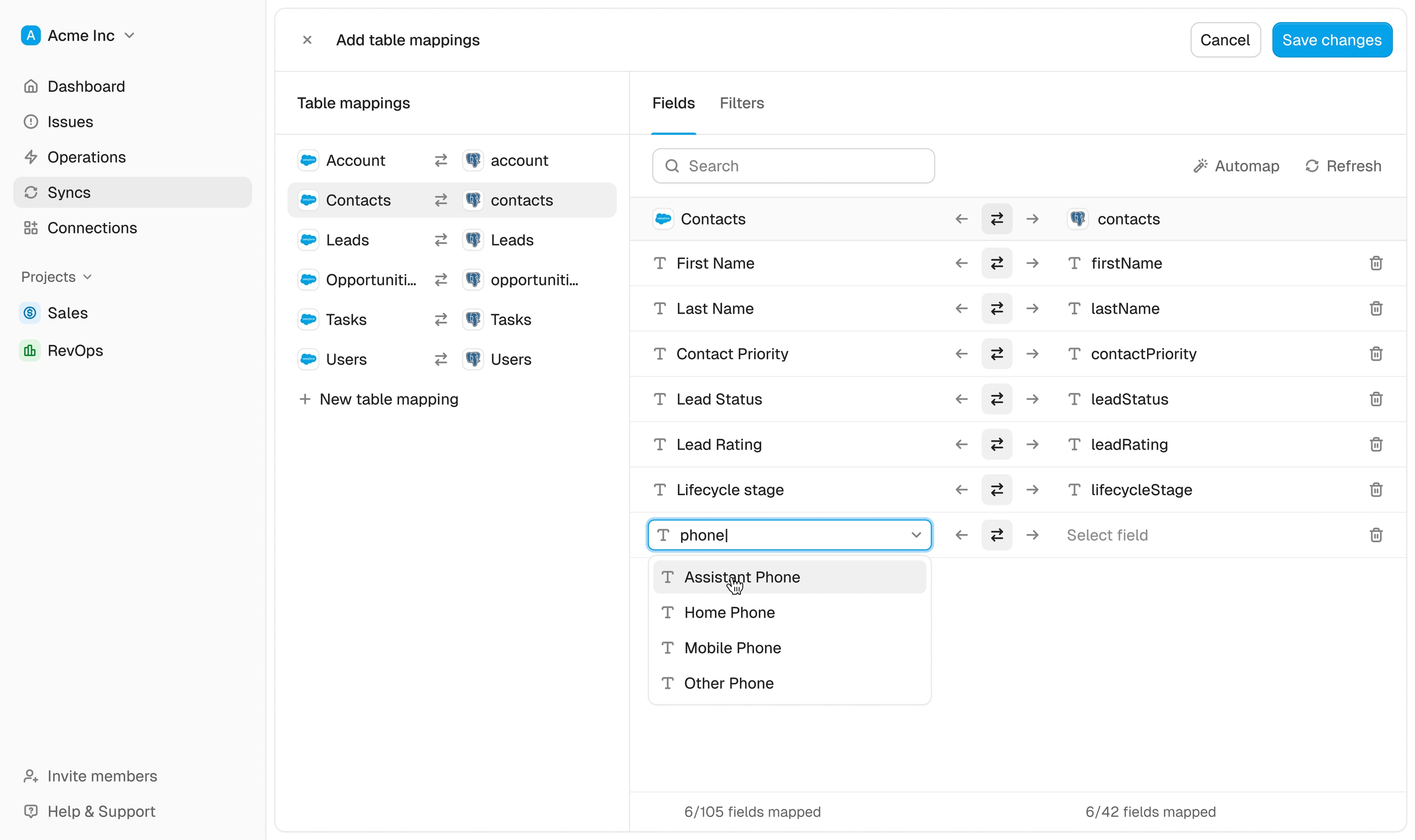Click the Salesforce icon next to Contacts mapping
The height and width of the screenshot is (840, 1415).
[308, 200]
